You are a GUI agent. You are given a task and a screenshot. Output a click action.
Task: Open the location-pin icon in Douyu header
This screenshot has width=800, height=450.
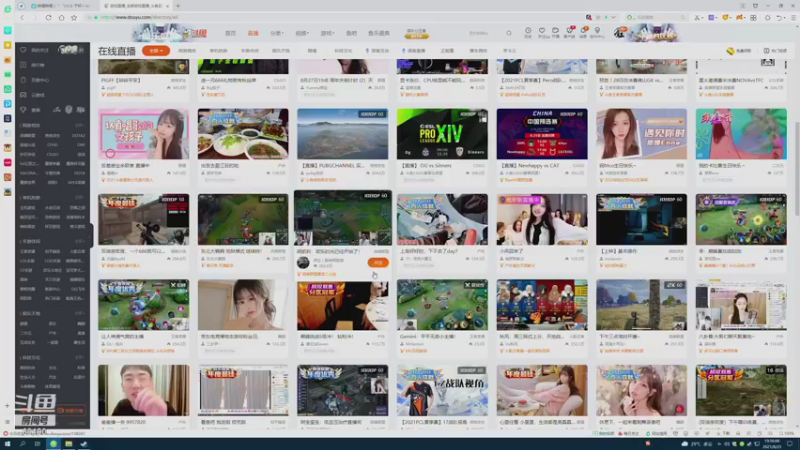pyautogui.click(x=597, y=32)
